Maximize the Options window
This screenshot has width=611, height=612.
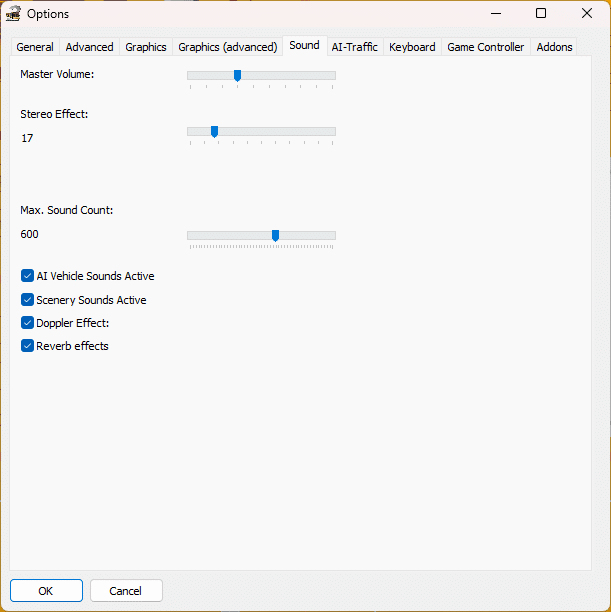541,14
